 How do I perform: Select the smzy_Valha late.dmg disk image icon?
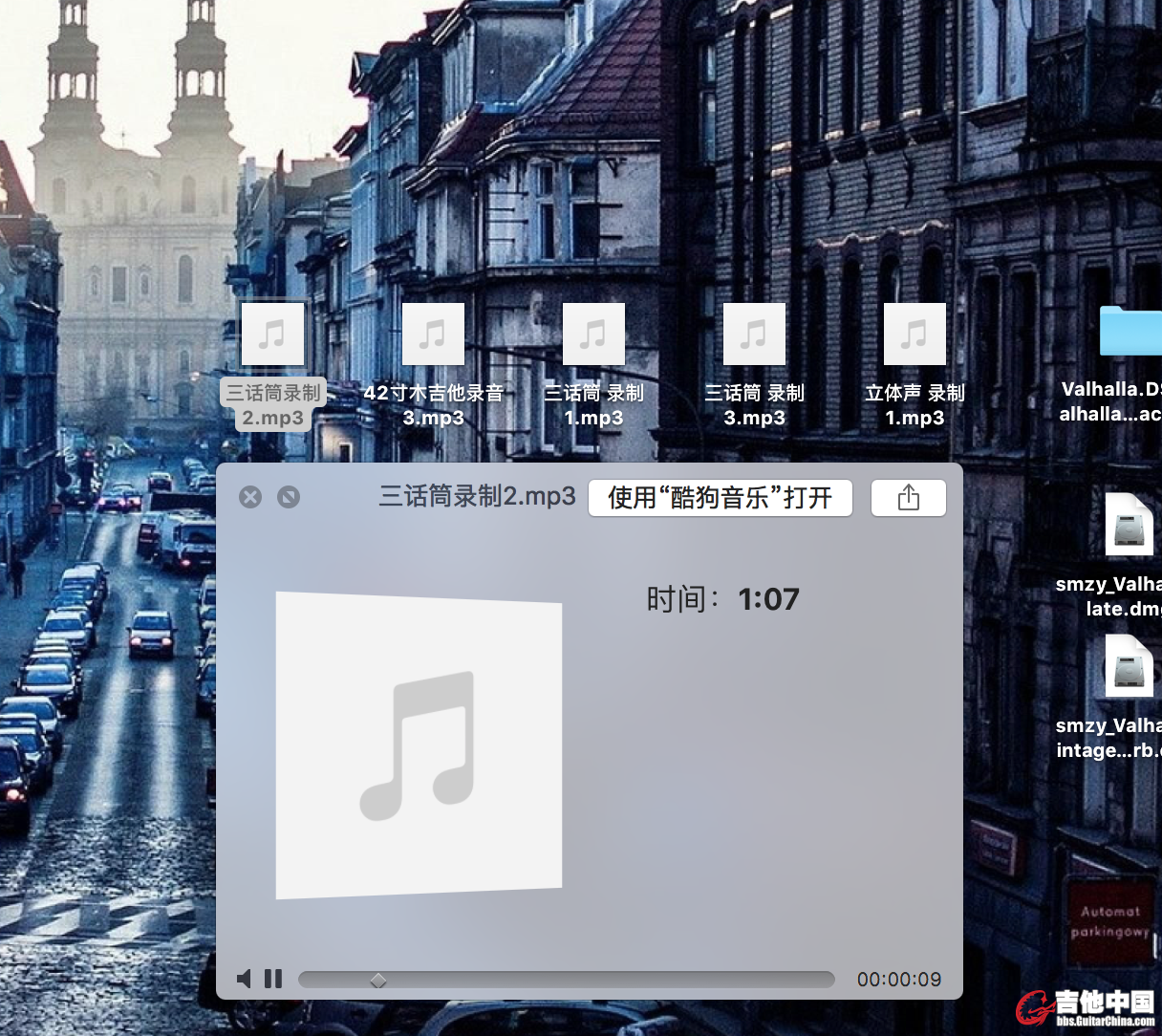1130,525
